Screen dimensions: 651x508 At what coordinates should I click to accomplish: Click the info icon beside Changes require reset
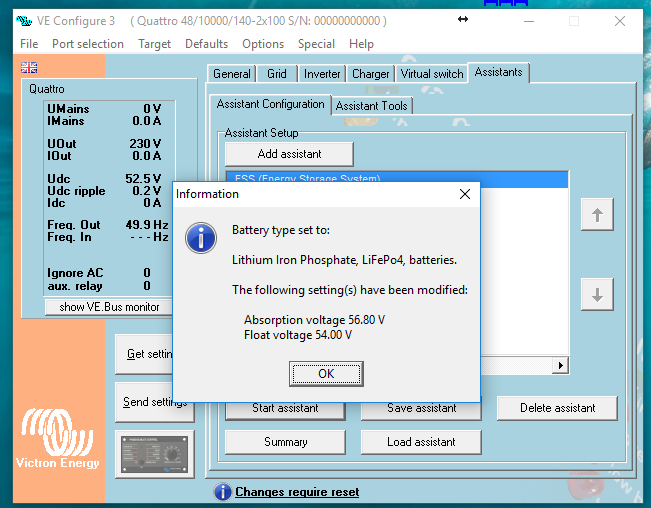coord(223,492)
